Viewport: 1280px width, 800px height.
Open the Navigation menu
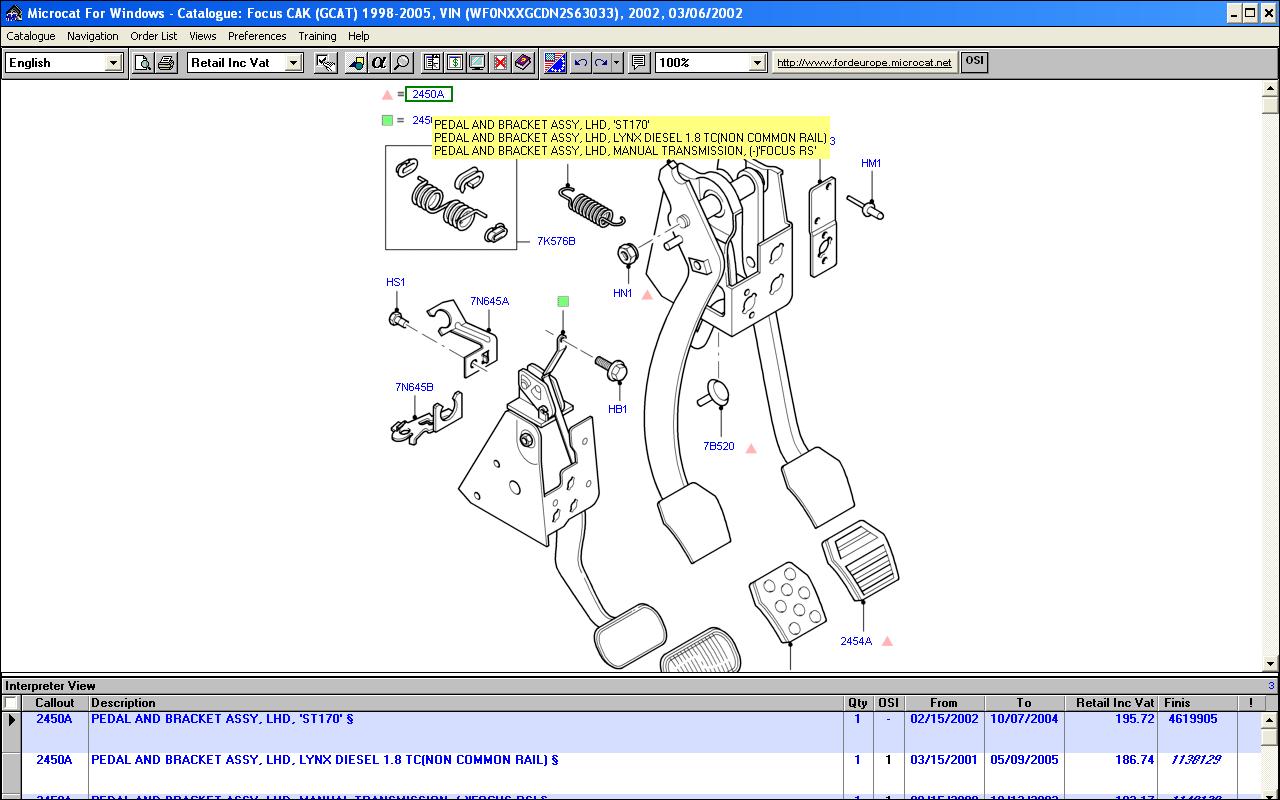pyautogui.click(x=92, y=36)
